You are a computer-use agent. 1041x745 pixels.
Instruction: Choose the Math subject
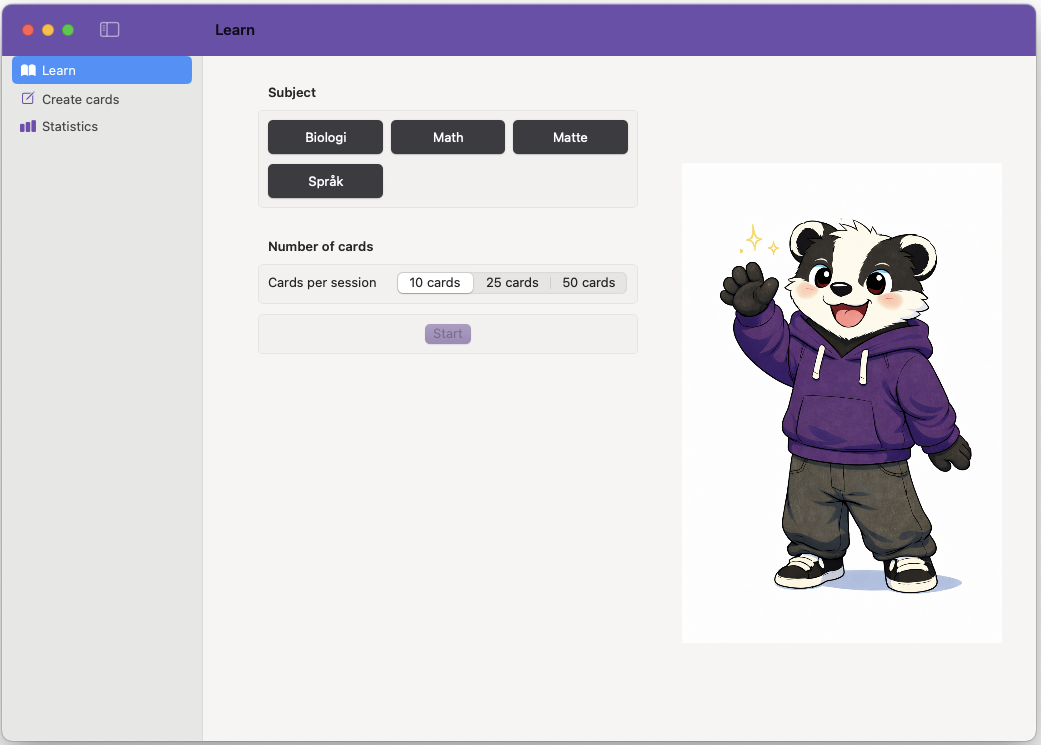click(447, 137)
